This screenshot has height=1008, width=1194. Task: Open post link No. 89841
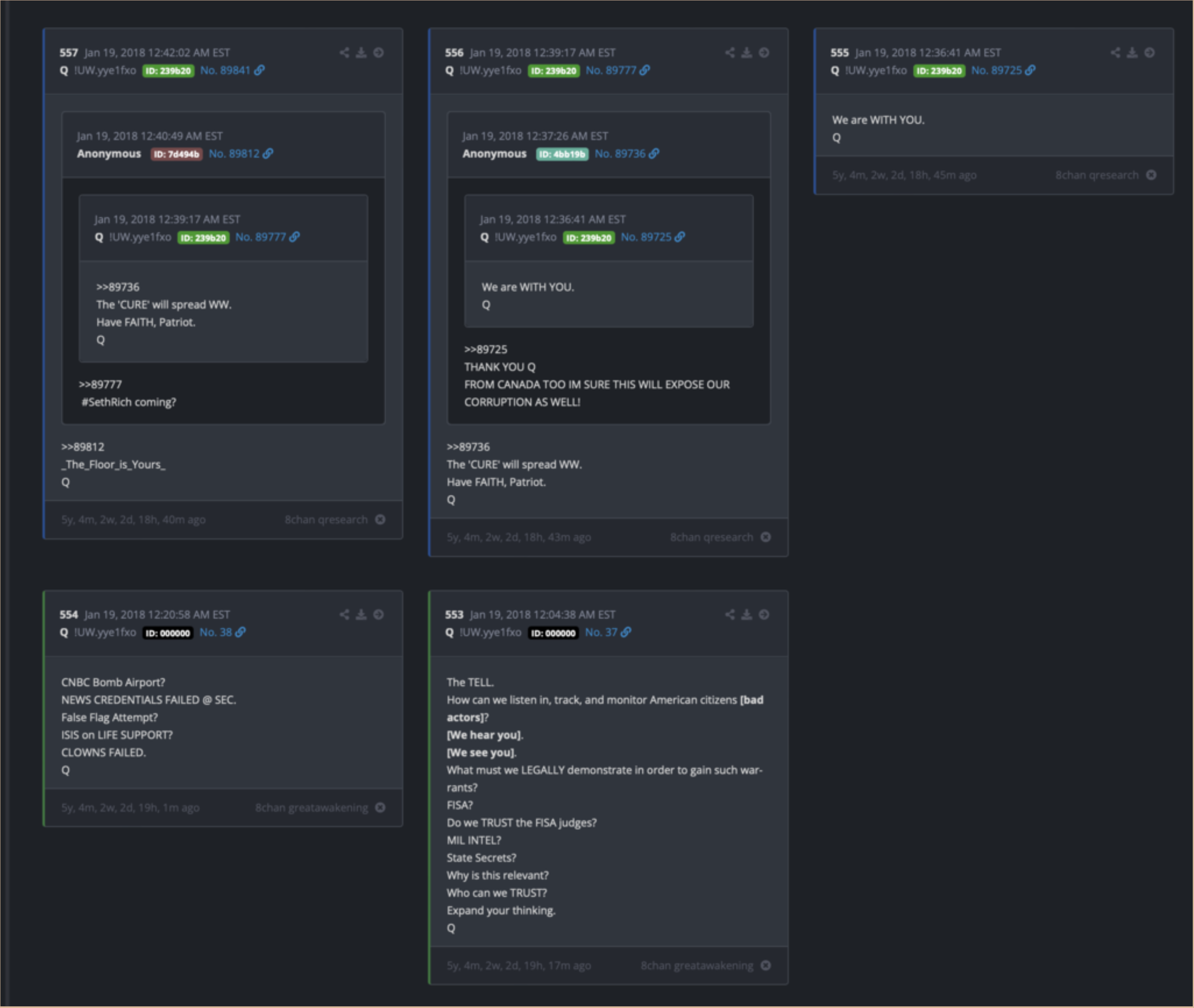click(225, 70)
